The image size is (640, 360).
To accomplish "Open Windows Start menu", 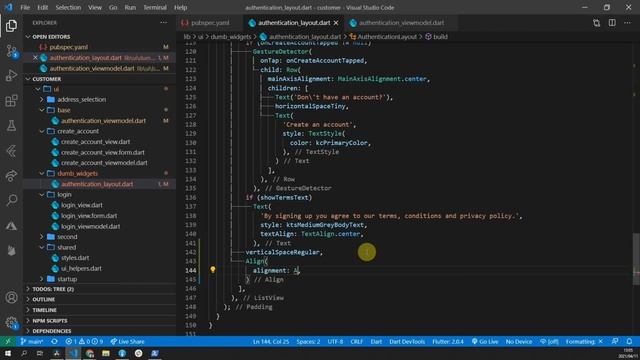I will (x=8, y=353).
